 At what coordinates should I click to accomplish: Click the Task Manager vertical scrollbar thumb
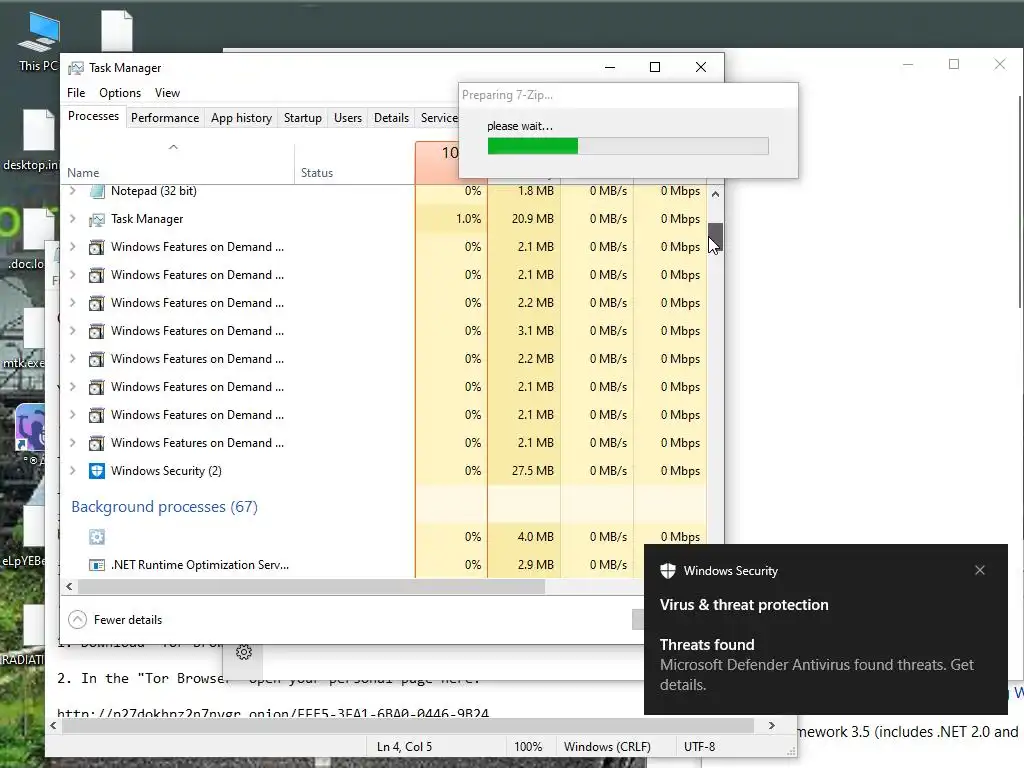[715, 236]
